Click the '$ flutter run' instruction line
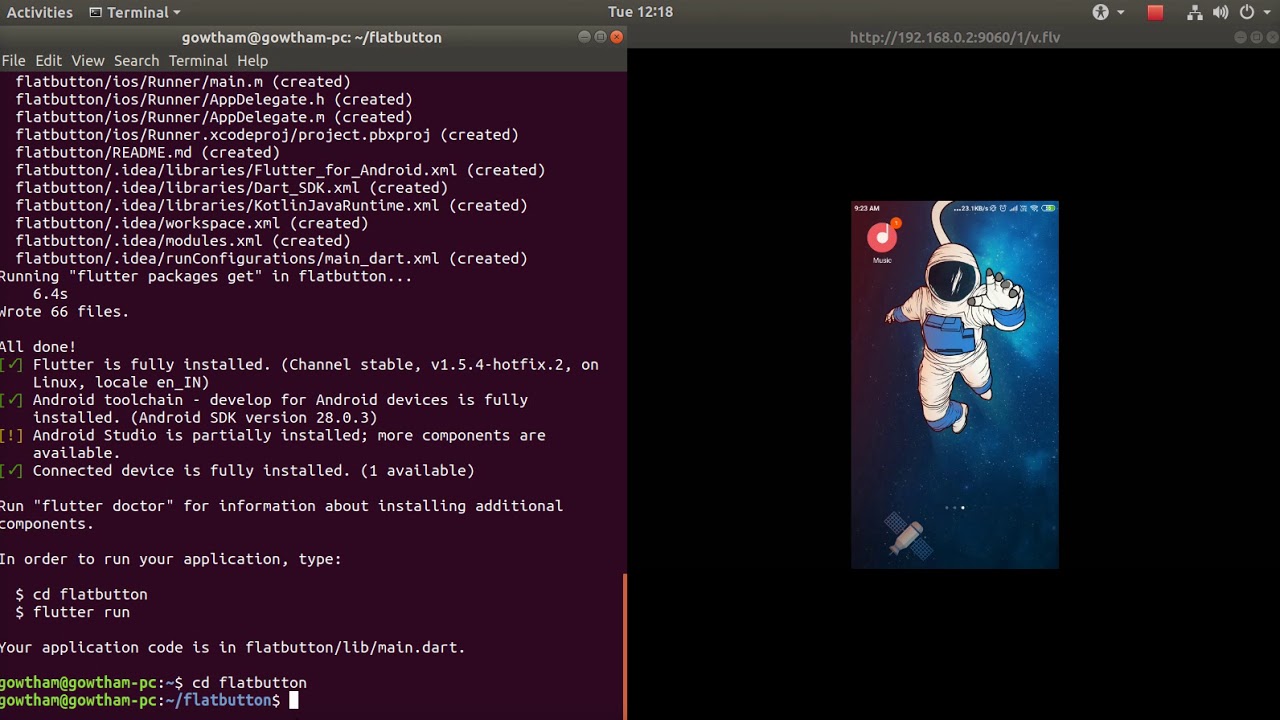The image size is (1280, 720). pos(73,612)
